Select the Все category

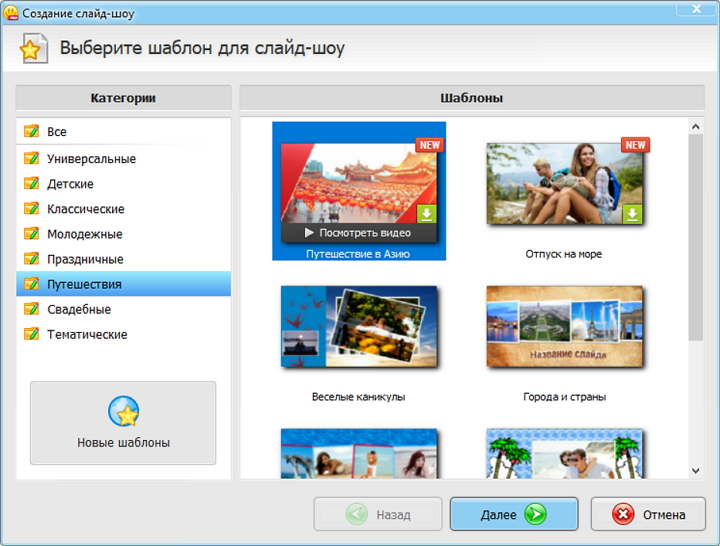point(124,131)
